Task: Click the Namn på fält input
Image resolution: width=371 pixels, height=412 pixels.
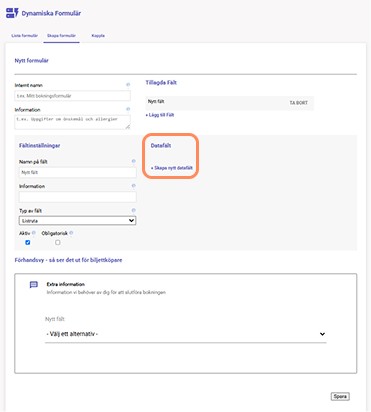Action: (77, 172)
